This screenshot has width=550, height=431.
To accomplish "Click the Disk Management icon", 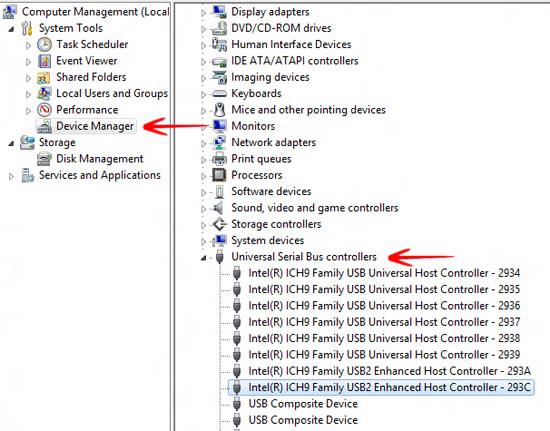I will coord(44,159).
